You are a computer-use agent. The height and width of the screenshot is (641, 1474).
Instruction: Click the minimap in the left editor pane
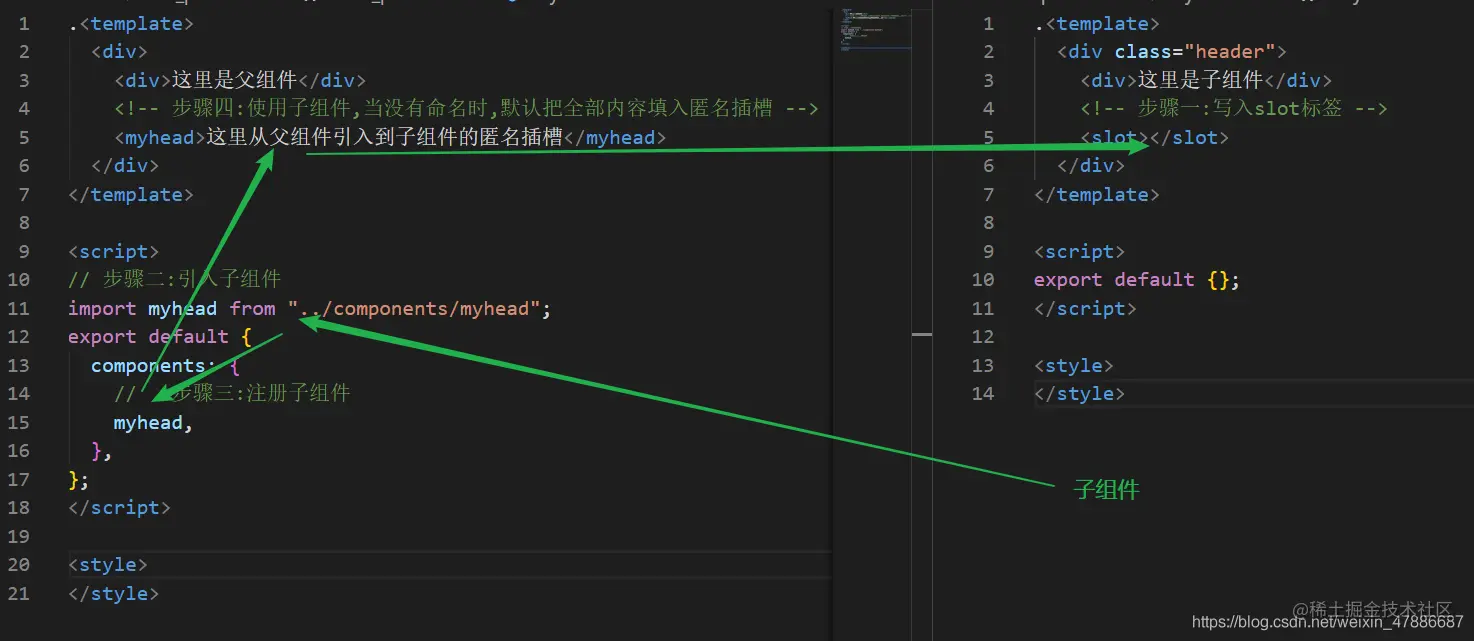[x=875, y=30]
